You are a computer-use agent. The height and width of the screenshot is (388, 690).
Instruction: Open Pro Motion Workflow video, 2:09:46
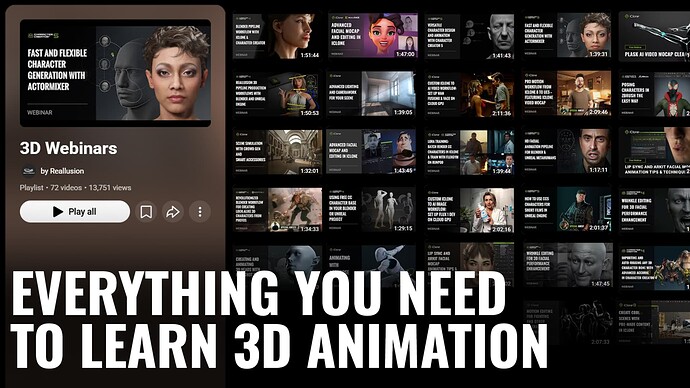tap(567, 94)
